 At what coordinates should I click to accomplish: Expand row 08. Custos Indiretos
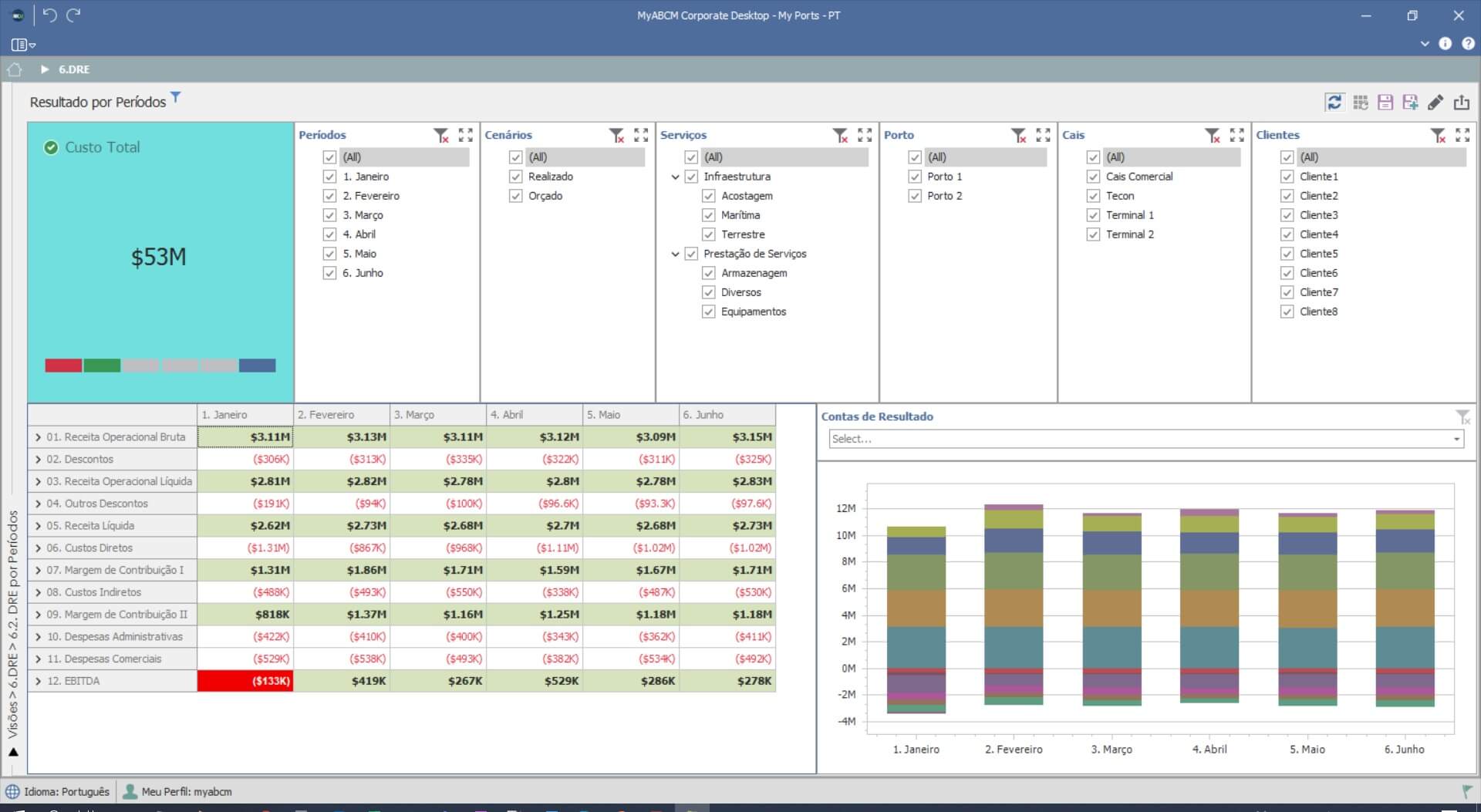(x=38, y=593)
